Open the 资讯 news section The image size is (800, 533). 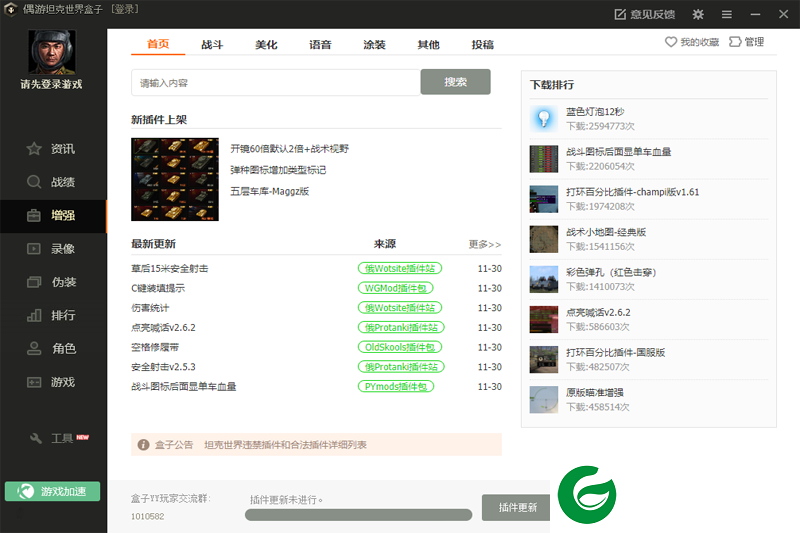[53, 148]
